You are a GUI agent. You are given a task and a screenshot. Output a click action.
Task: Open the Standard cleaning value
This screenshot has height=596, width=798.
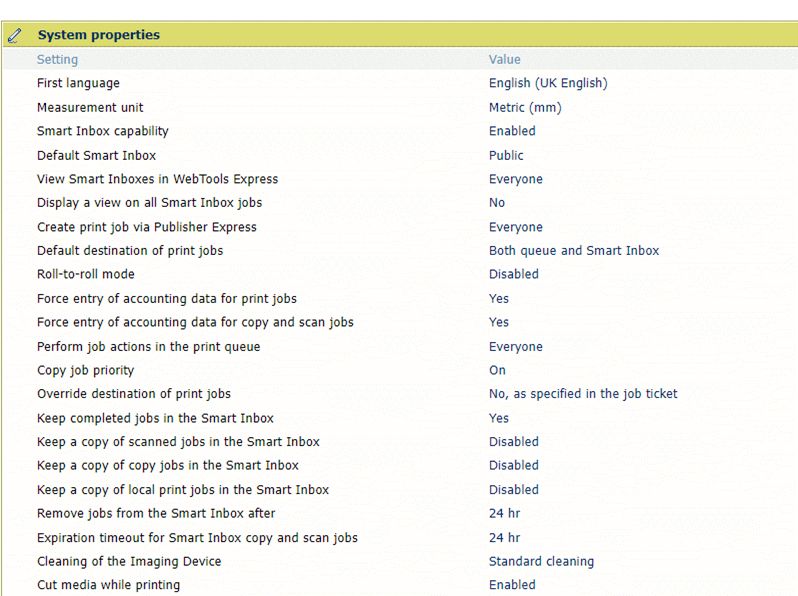click(541, 561)
